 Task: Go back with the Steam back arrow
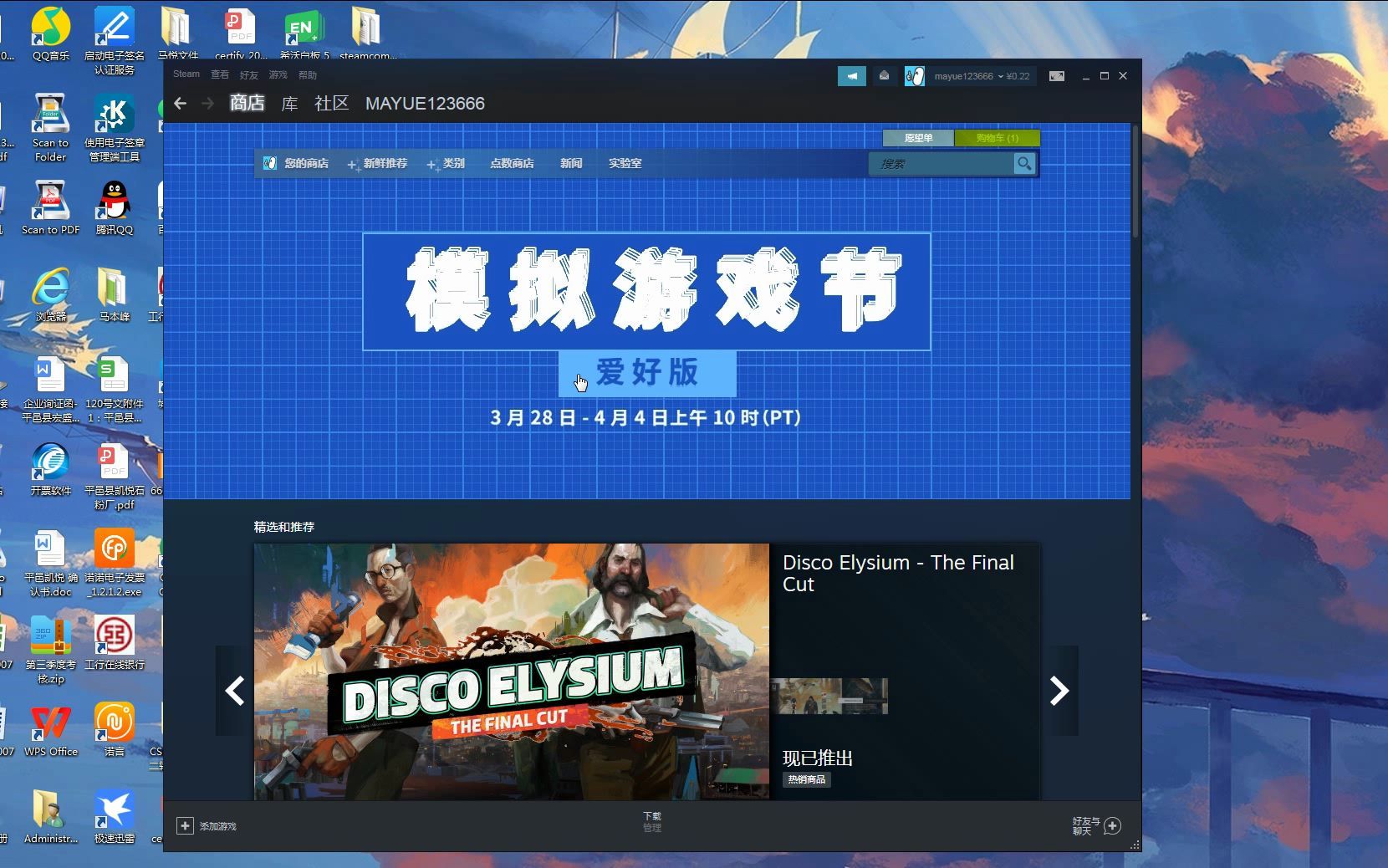pos(180,104)
